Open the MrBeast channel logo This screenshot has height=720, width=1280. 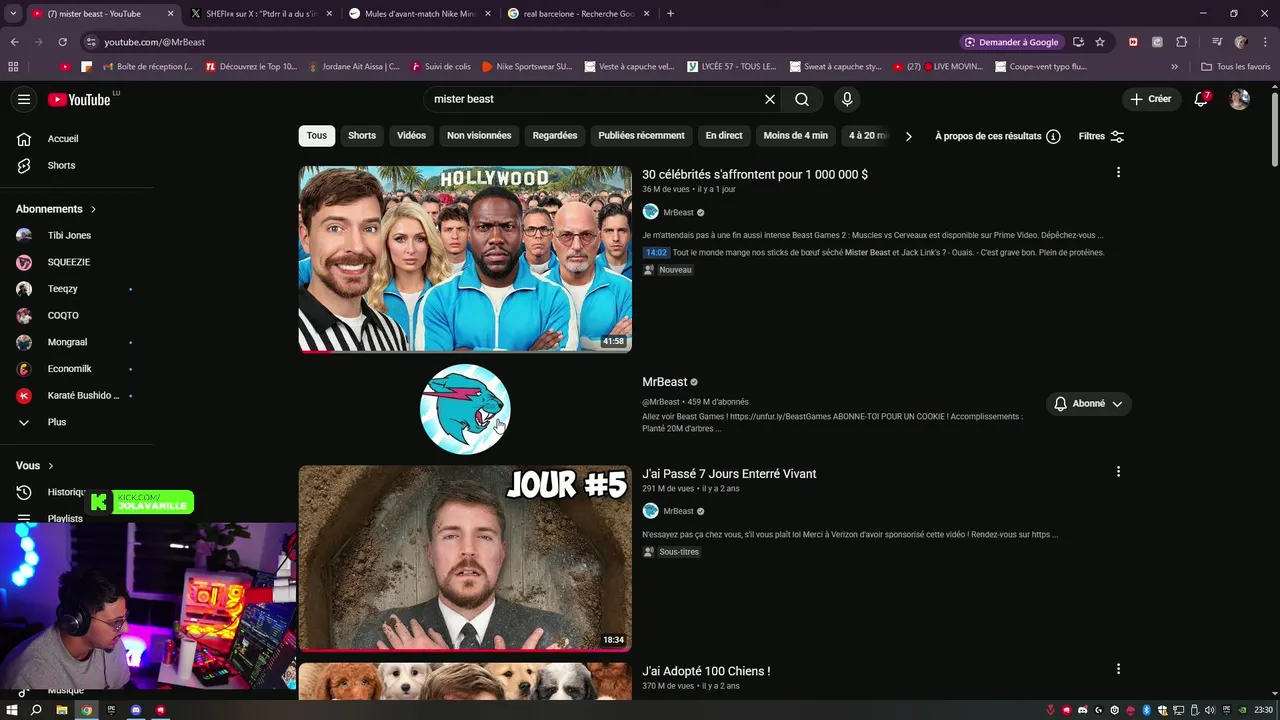465,409
